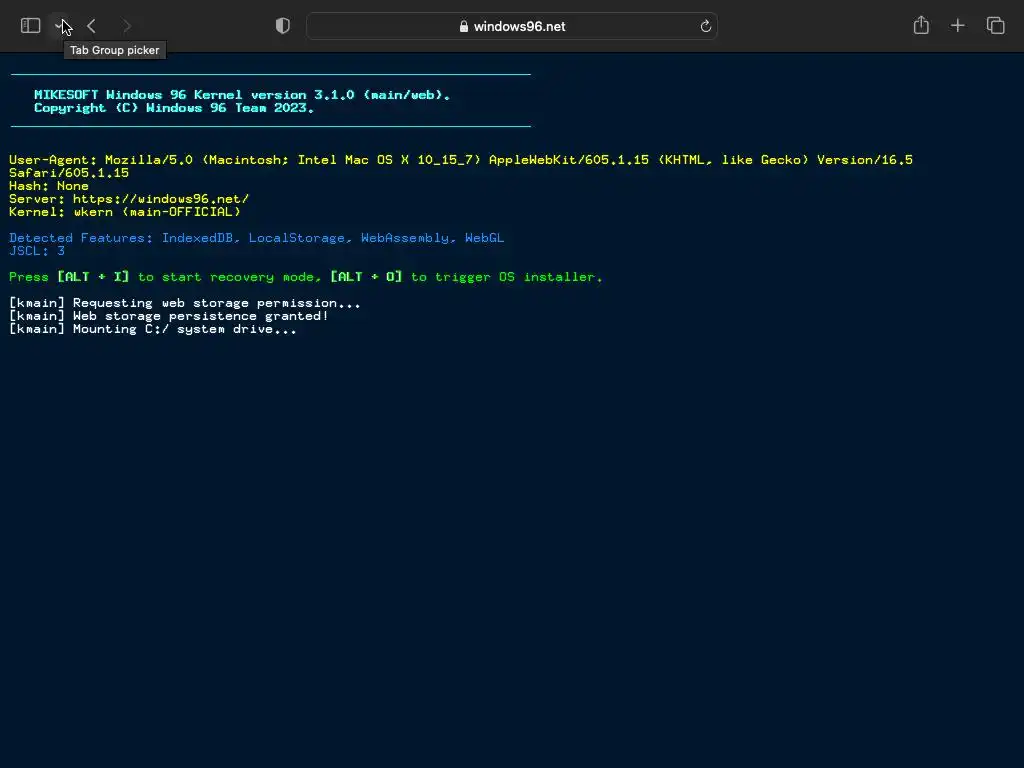Click the '[ALT + O]' OS installer text
Image resolution: width=1024 pixels, height=768 pixels.
pos(366,277)
